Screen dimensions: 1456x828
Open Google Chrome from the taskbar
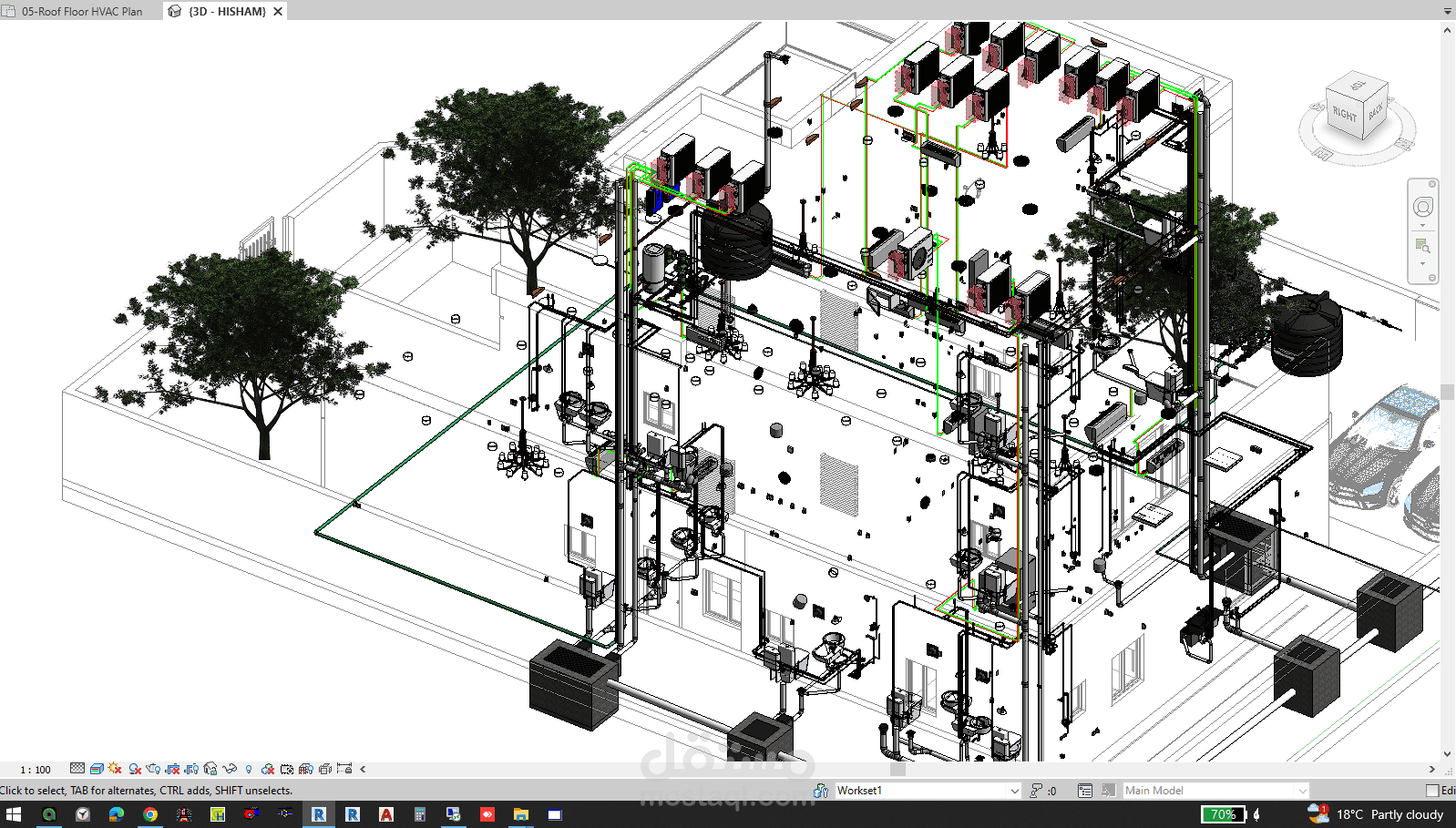pos(150,814)
